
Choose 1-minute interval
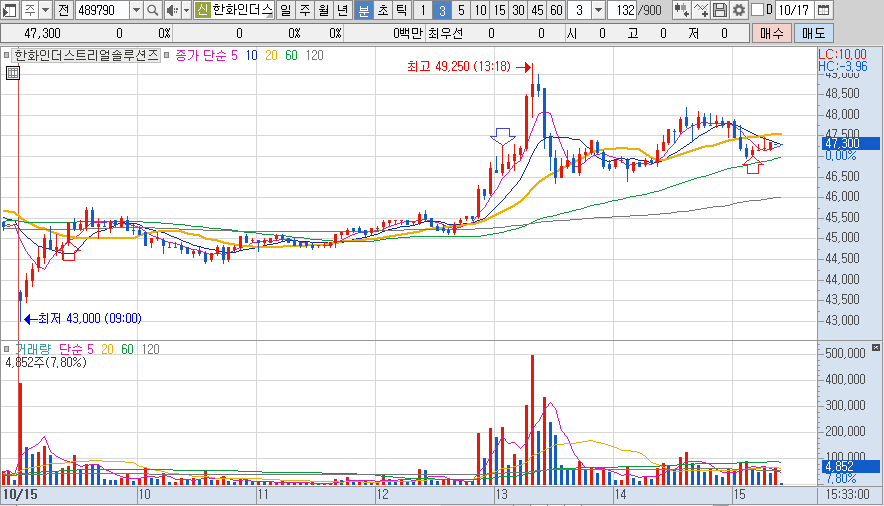[x=423, y=10]
